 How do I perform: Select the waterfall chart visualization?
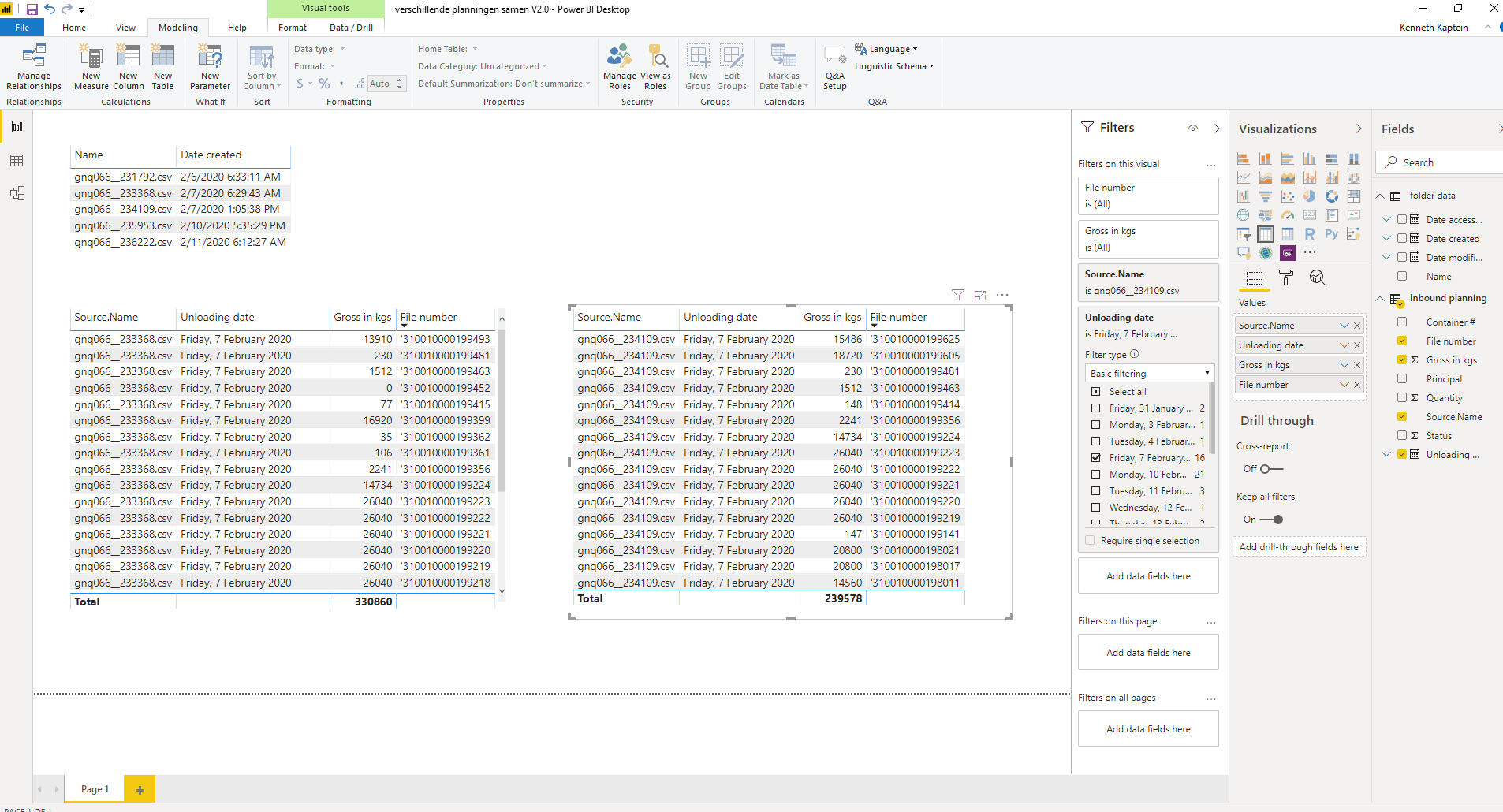click(x=1244, y=196)
